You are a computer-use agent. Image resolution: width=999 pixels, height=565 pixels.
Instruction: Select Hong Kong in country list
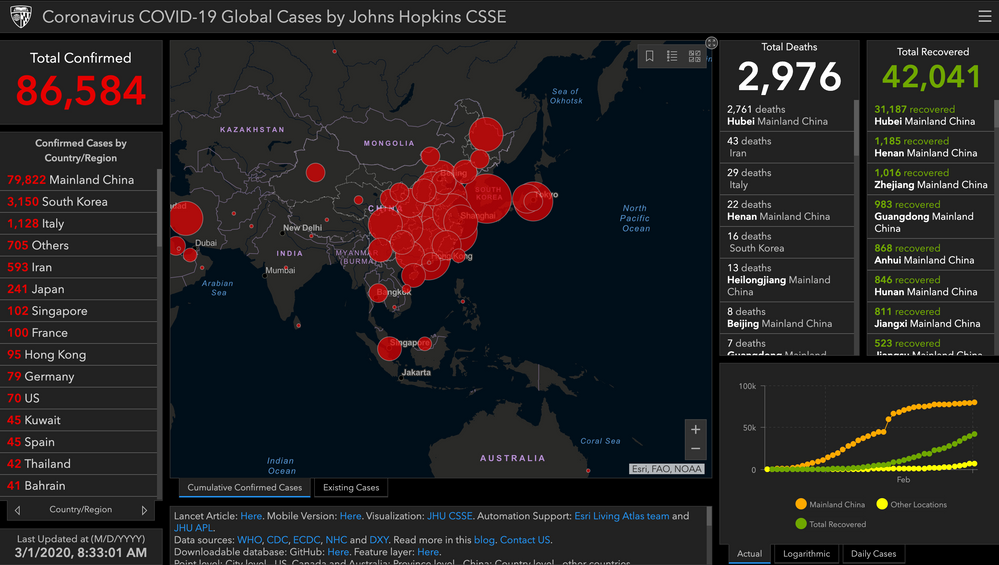click(79, 355)
